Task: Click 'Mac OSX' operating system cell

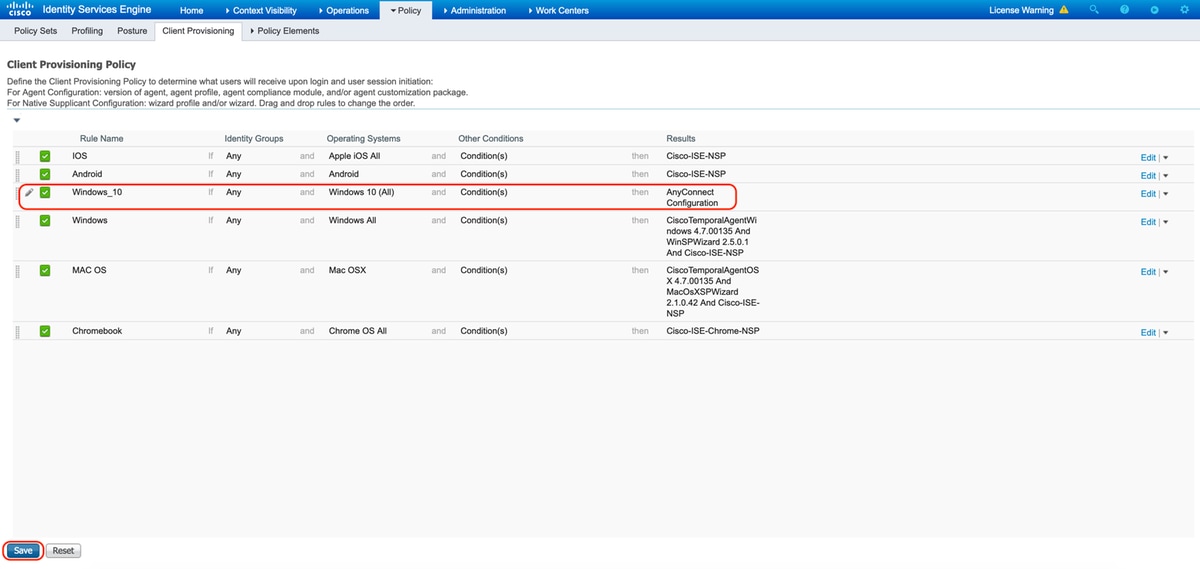Action: pos(347,270)
